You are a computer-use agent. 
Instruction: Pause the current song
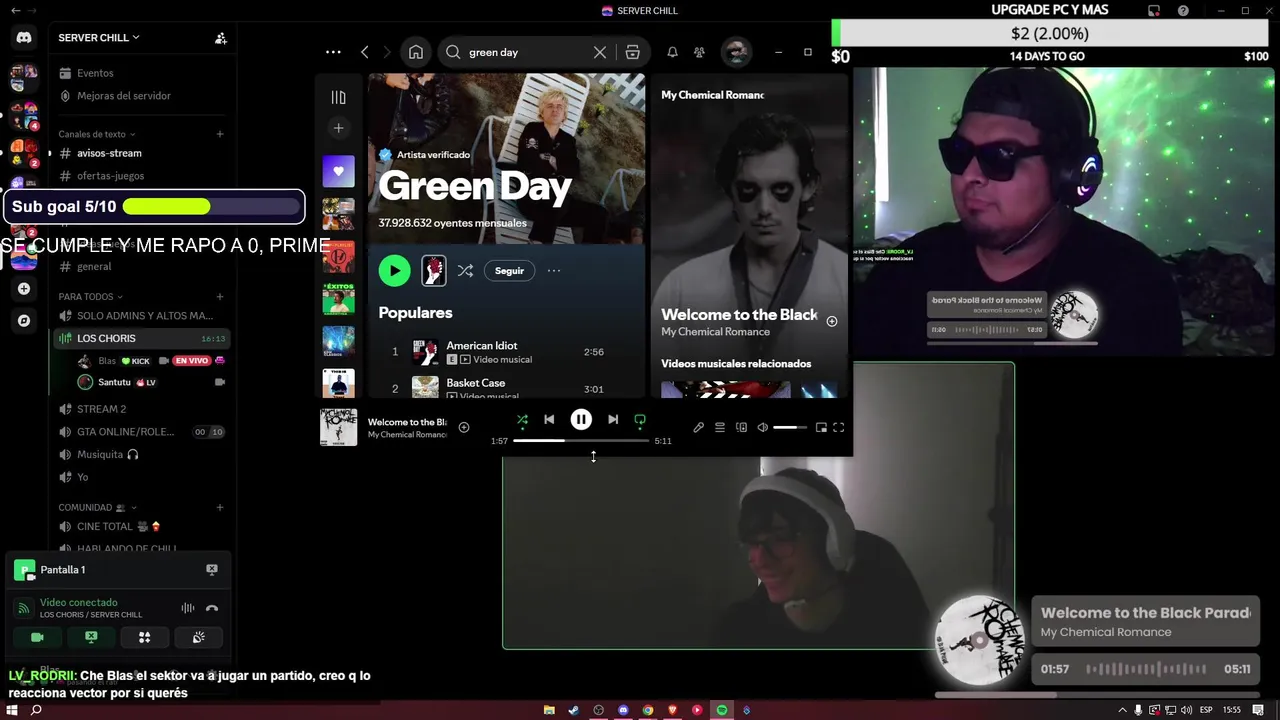click(581, 420)
